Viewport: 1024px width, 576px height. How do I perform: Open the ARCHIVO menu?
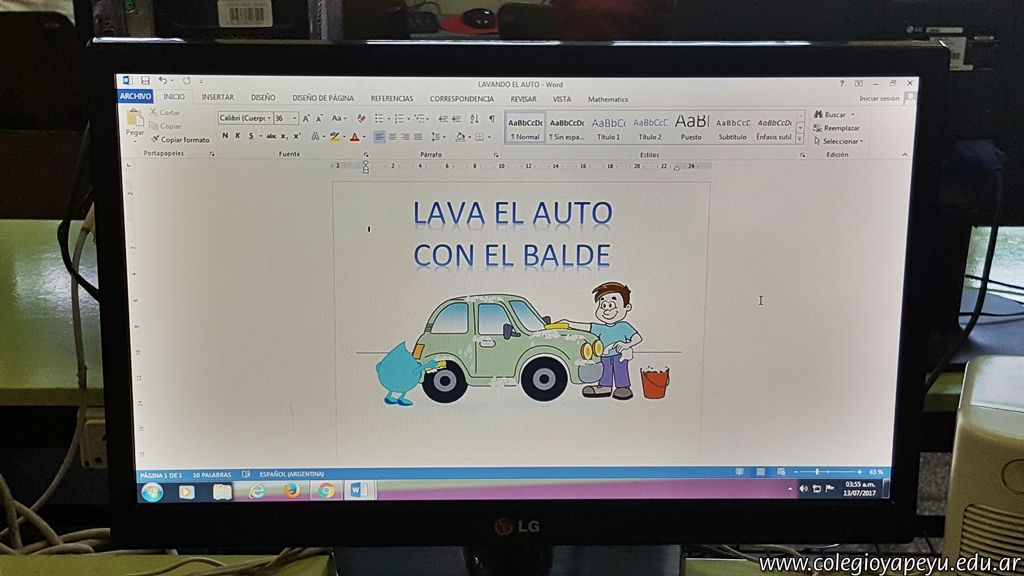click(135, 97)
